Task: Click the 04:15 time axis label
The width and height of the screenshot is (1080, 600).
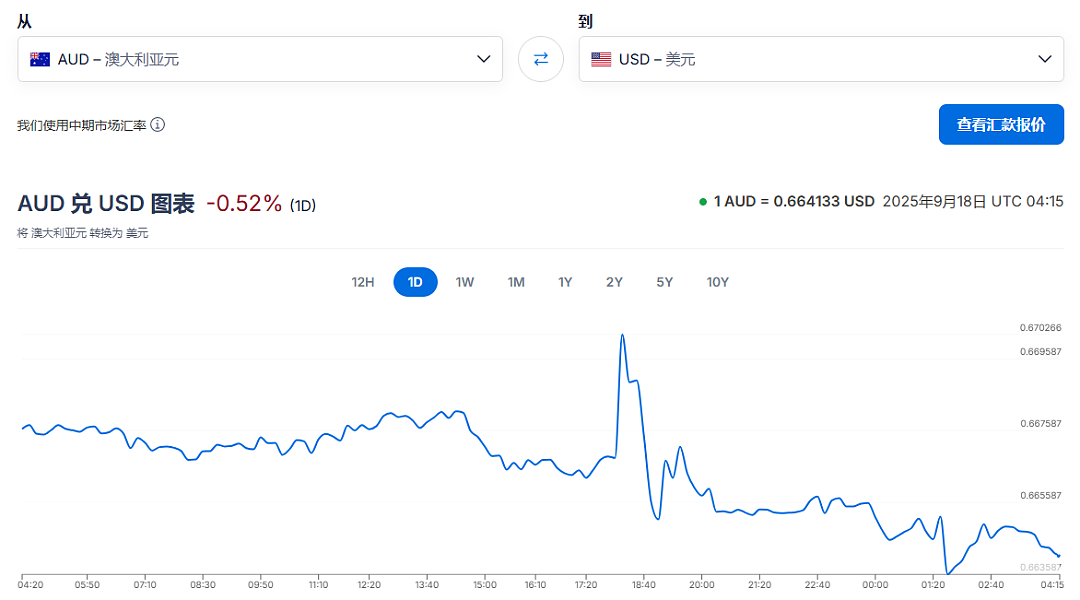Action: click(x=1052, y=585)
